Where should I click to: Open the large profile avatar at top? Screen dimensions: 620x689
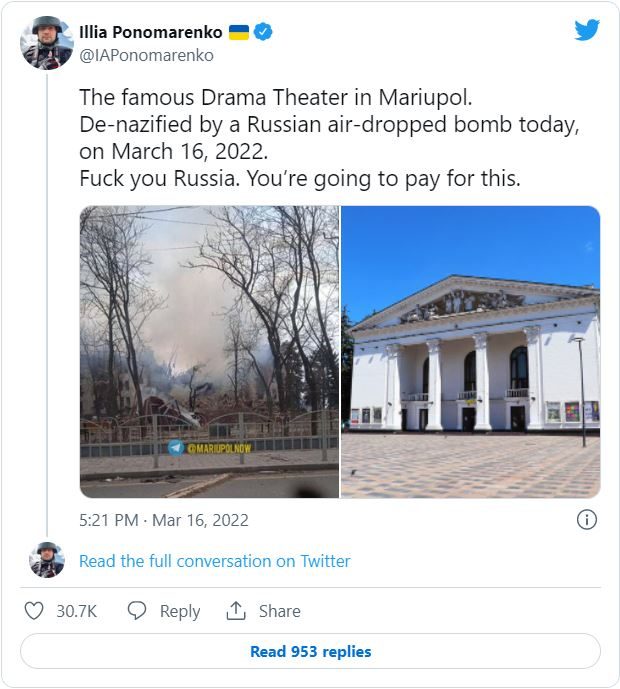click(x=46, y=43)
